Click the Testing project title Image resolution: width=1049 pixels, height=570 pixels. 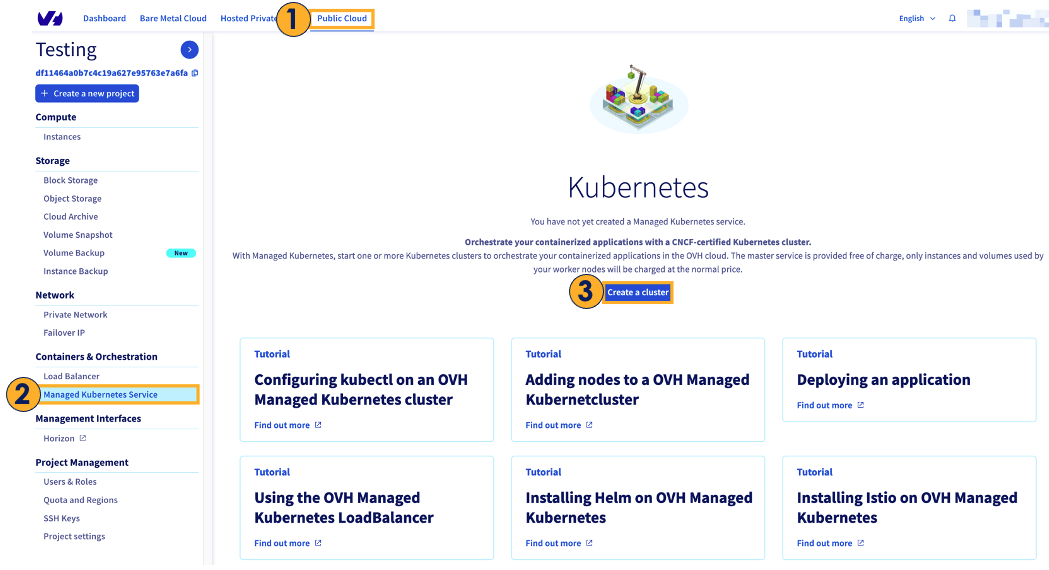pos(66,50)
